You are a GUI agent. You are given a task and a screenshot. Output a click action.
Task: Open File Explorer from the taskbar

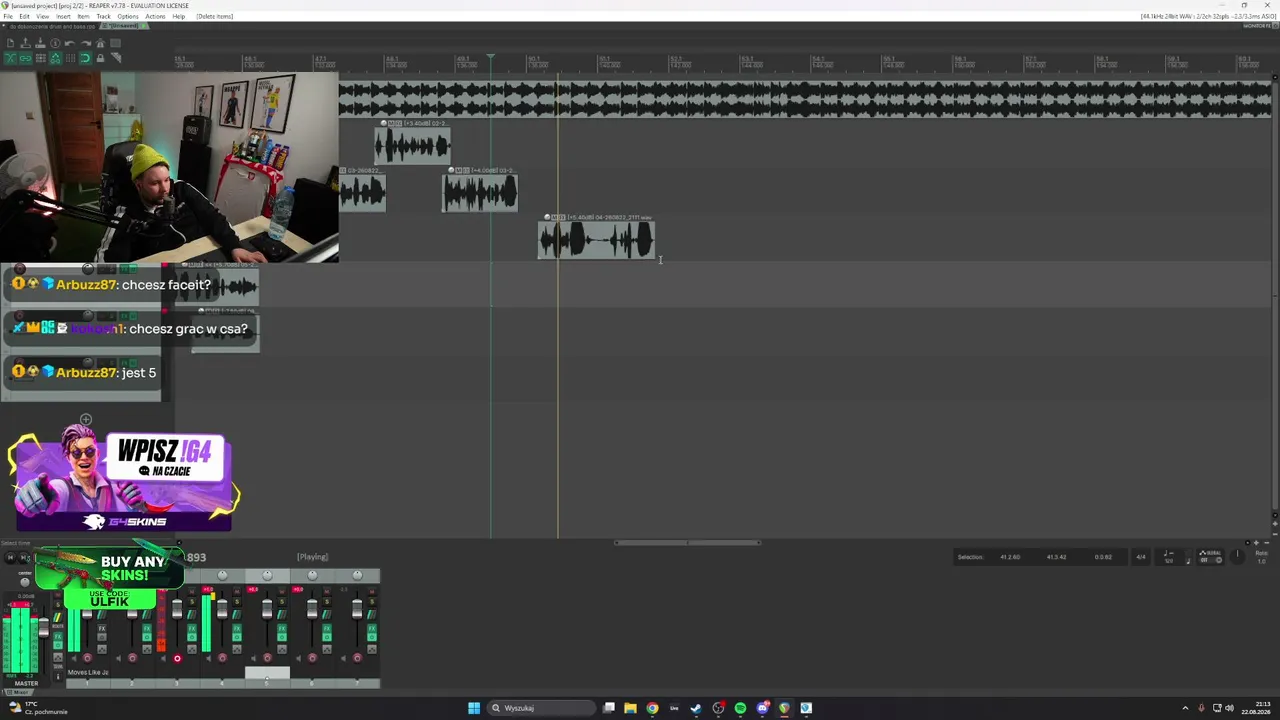pyautogui.click(x=630, y=708)
